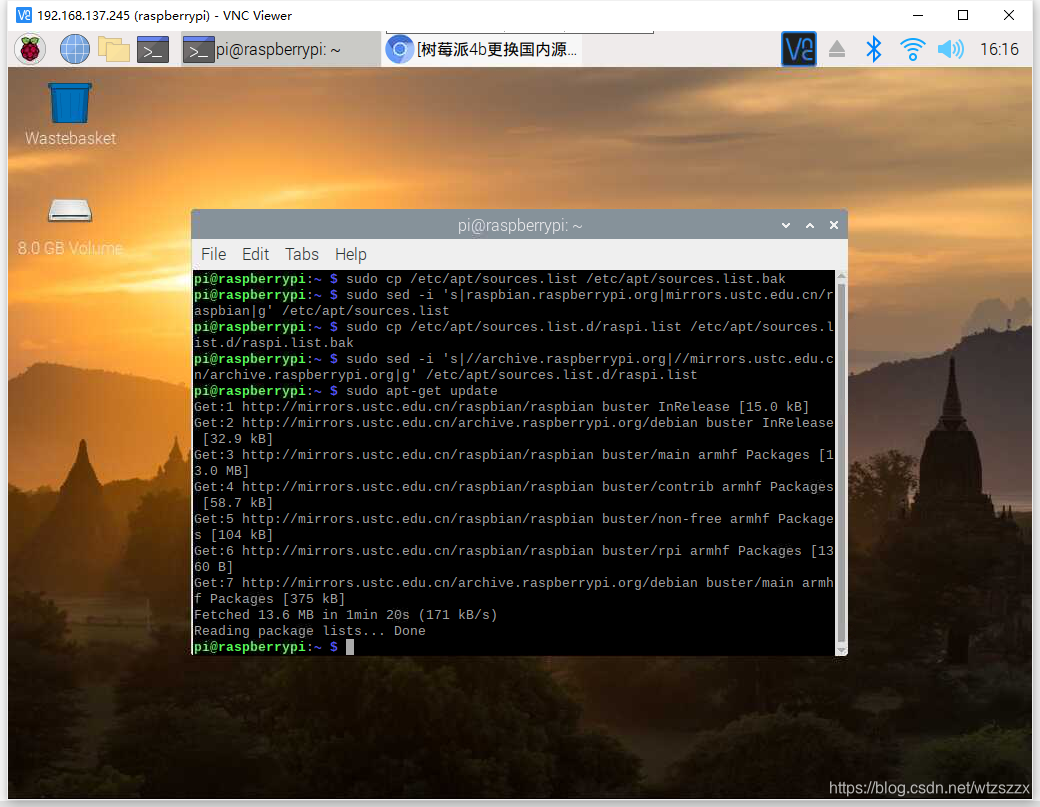Click the panel clock showing 16:16
Viewport: 1040px width, 807px height.
999,49
